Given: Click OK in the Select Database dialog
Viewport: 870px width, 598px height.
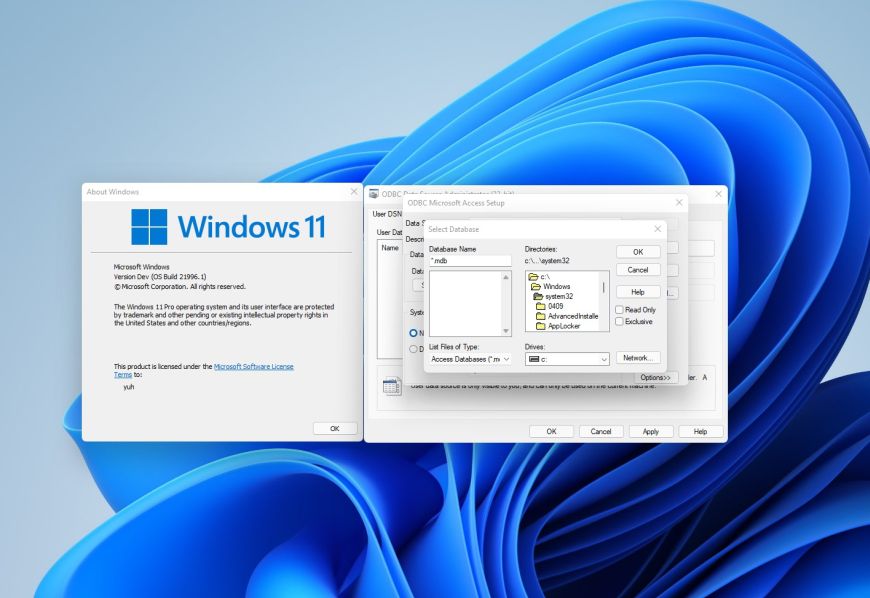Looking at the screenshot, I should click(638, 252).
